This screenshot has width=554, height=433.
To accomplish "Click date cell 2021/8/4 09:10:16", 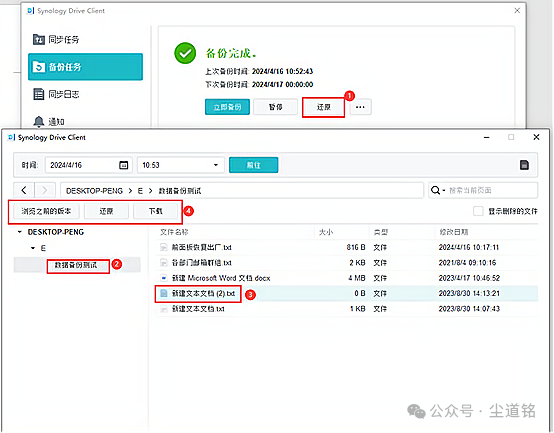I will [x=467, y=263].
